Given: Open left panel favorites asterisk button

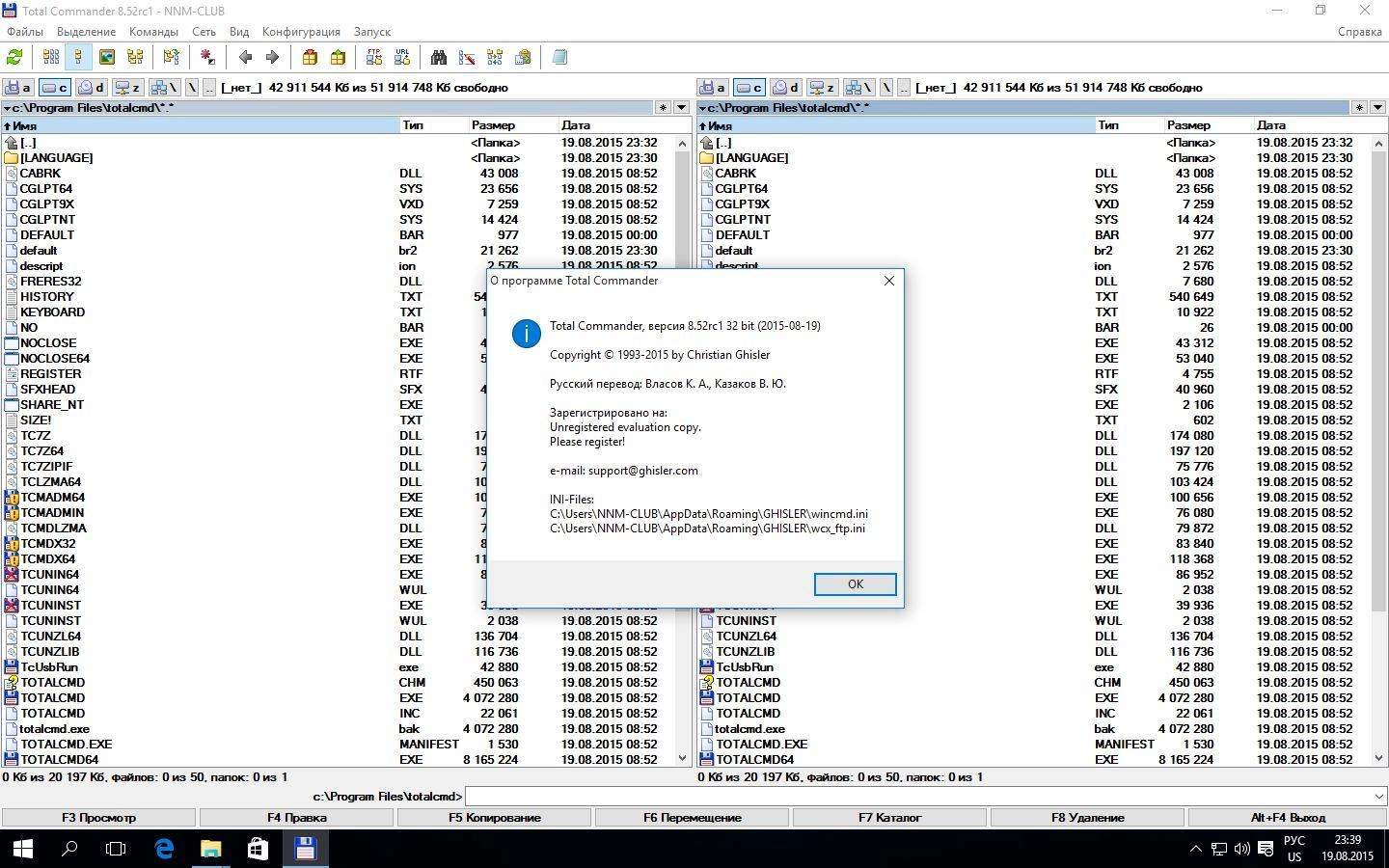Looking at the screenshot, I should [663, 107].
